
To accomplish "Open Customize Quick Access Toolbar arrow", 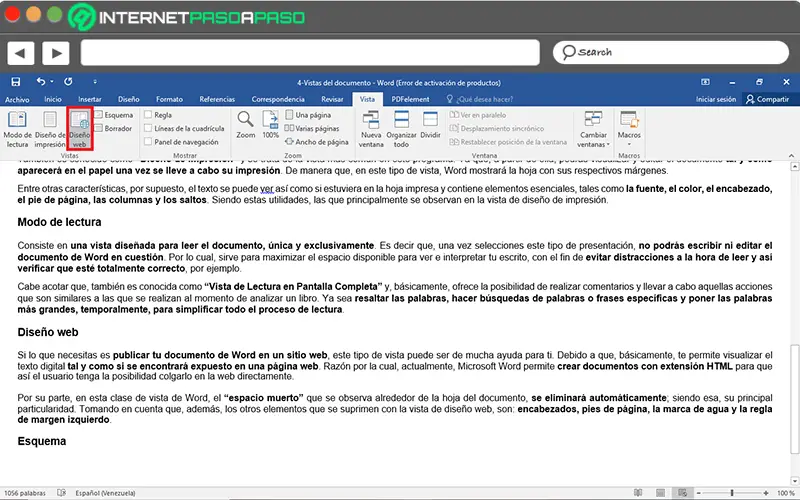I will [x=95, y=82].
